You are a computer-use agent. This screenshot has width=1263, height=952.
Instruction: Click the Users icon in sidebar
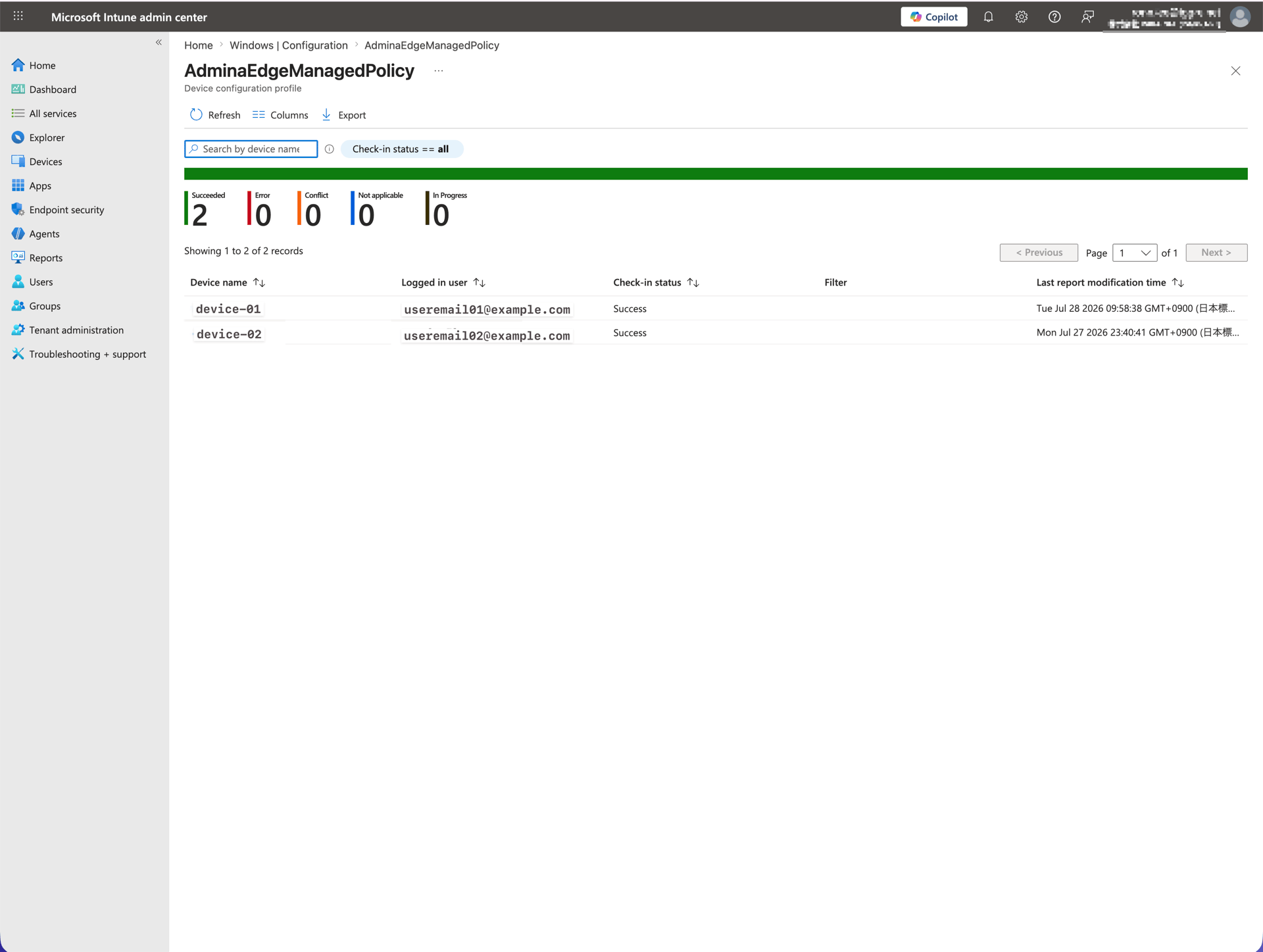point(18,282)
